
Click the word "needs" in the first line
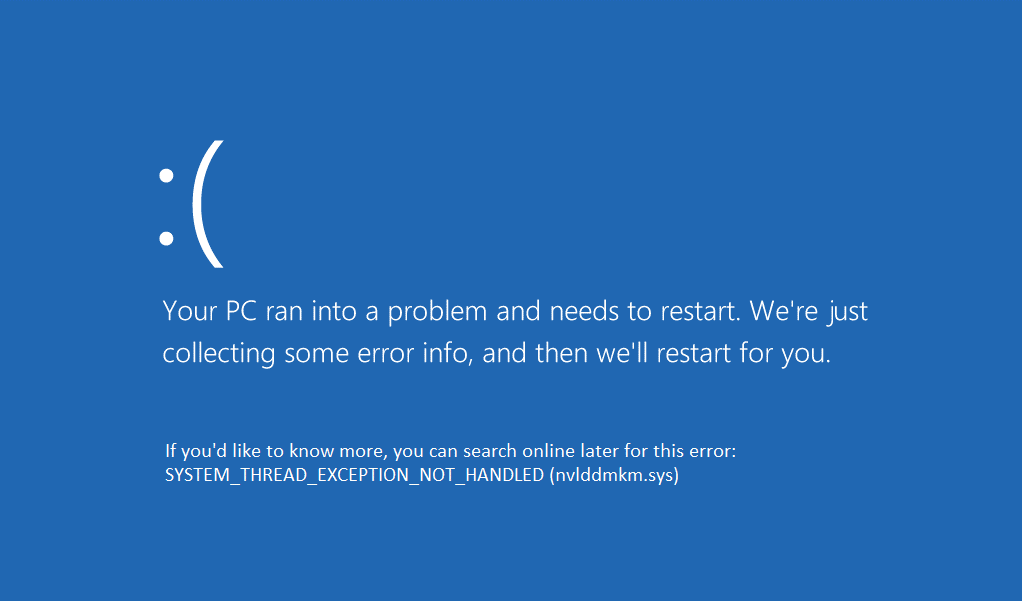[x=583, y=311]
